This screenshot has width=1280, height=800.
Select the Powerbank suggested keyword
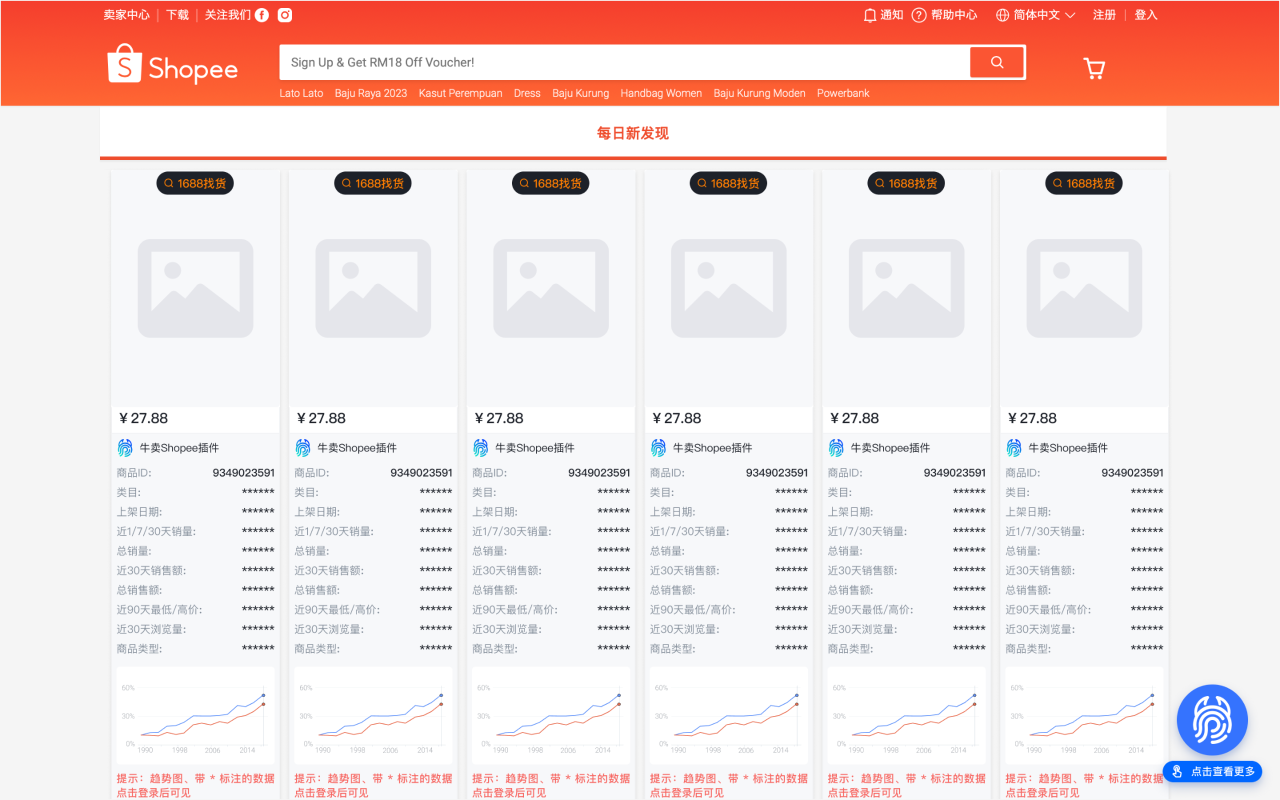(x=843, y=93)
